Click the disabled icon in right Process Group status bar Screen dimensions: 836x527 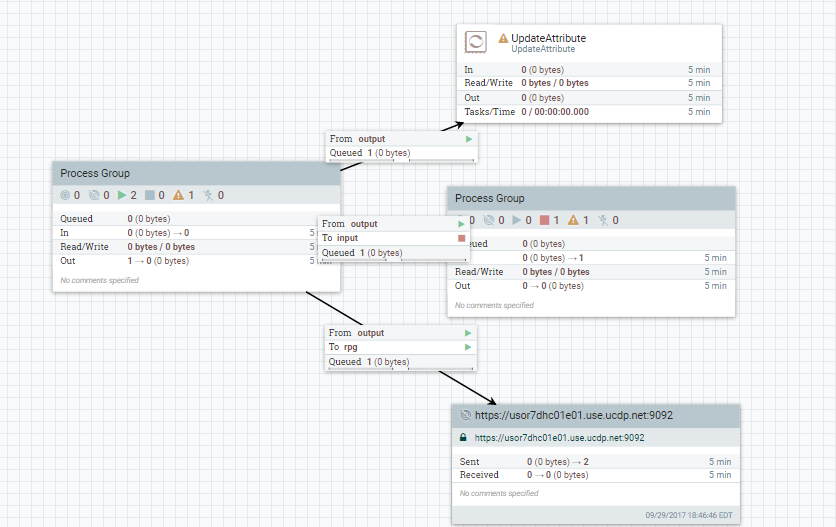point(603,220)
